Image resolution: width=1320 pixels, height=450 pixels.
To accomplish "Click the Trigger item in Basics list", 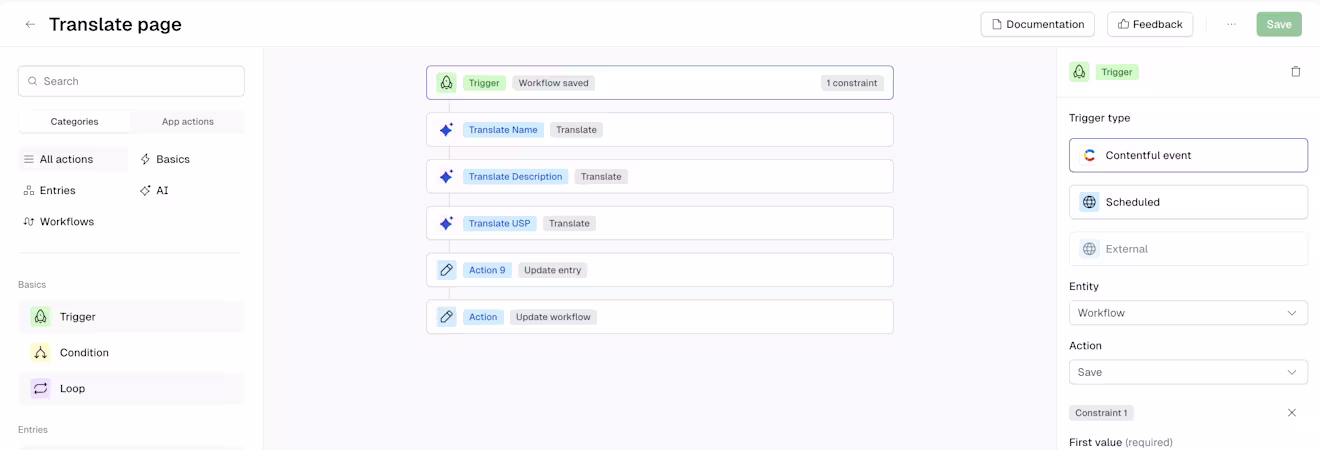I will tap(131, 317).
